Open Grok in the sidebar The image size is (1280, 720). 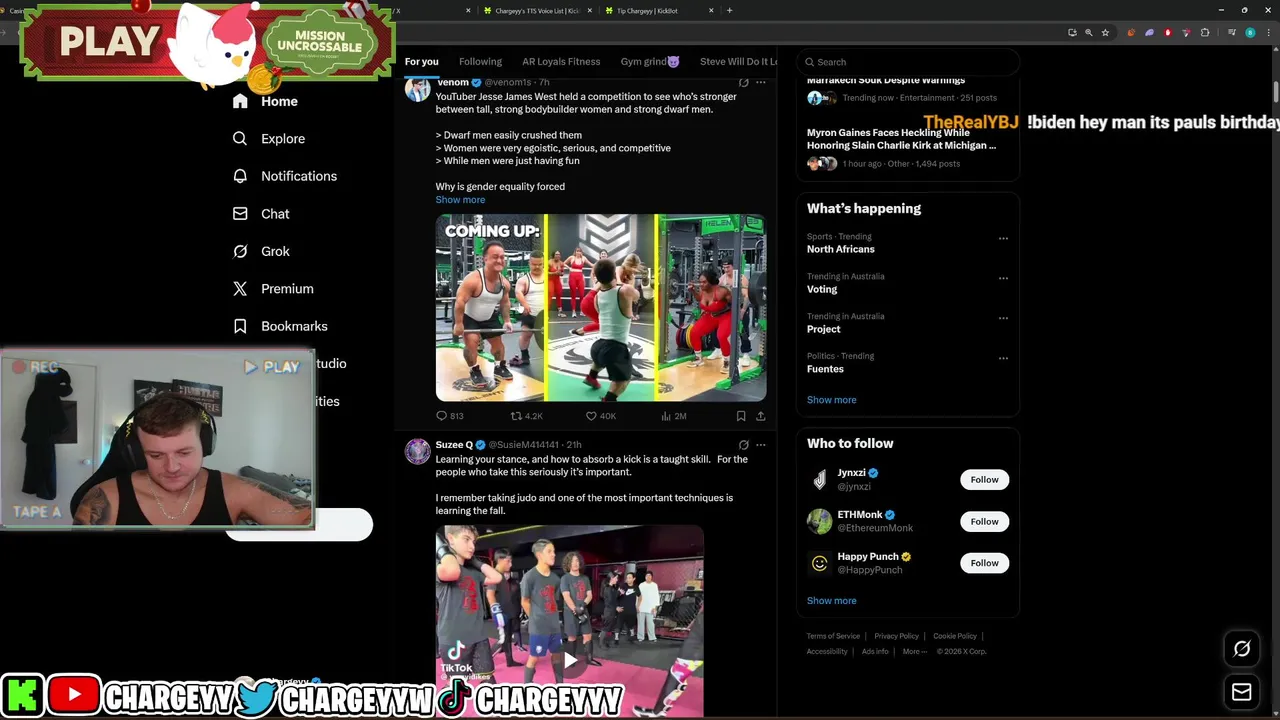click(x=261, y=251)
